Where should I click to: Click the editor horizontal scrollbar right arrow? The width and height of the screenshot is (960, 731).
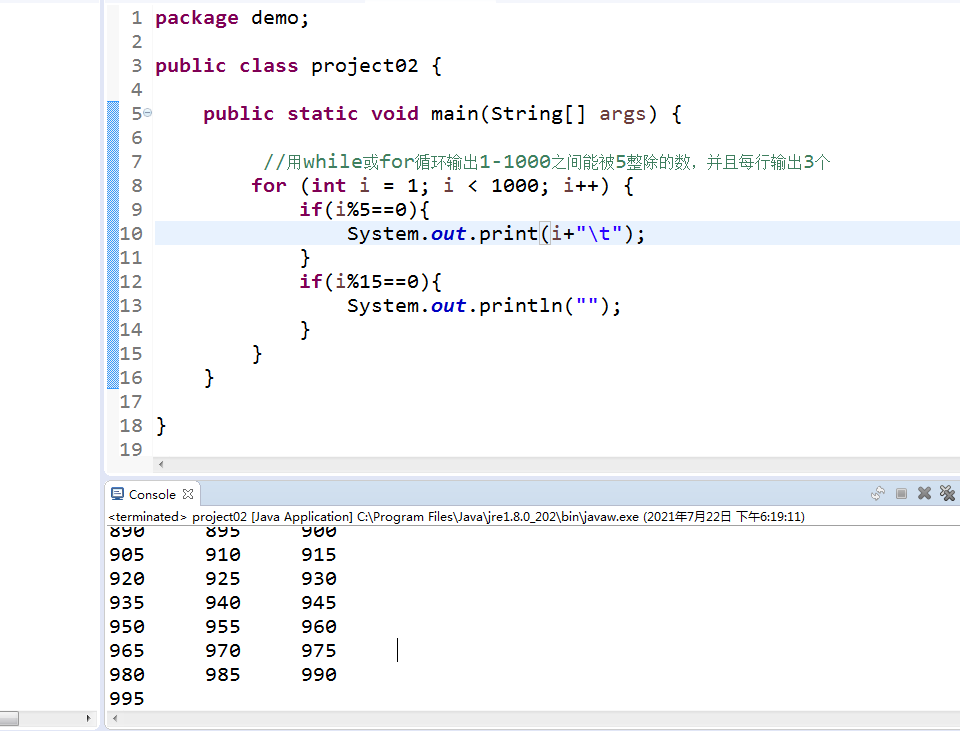(x=953, y=464)
